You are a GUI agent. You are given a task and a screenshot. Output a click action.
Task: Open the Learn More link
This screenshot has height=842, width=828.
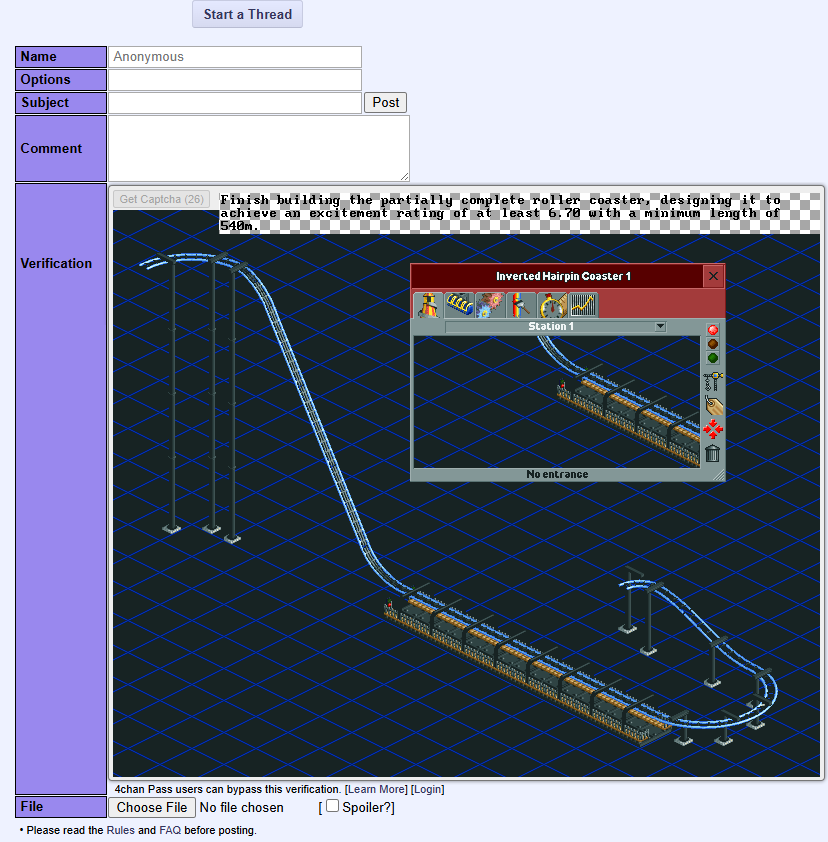click(376, 789)
